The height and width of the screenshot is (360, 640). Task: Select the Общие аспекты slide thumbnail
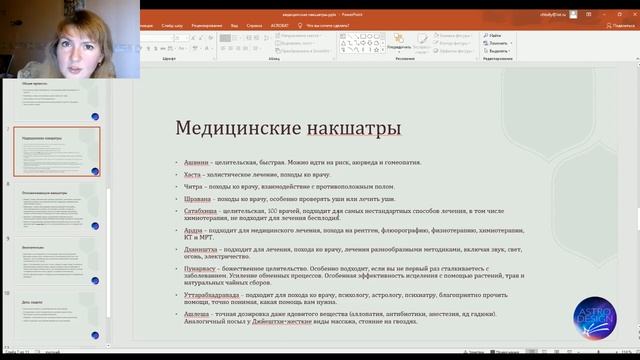pos(57,99)
